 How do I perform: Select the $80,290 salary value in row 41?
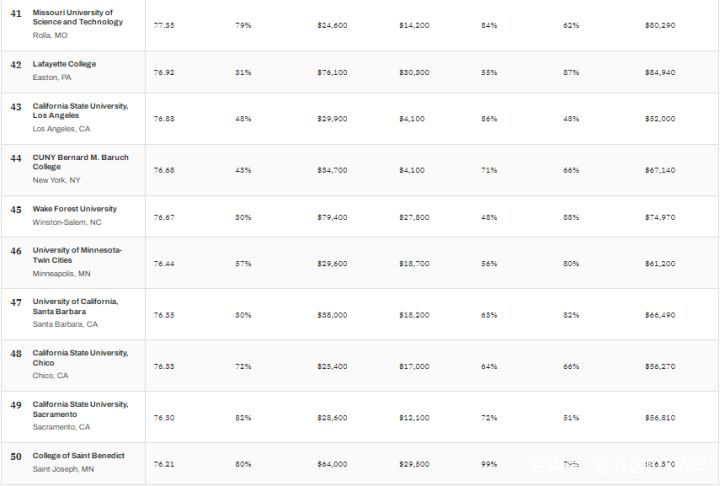click(660, 25)
